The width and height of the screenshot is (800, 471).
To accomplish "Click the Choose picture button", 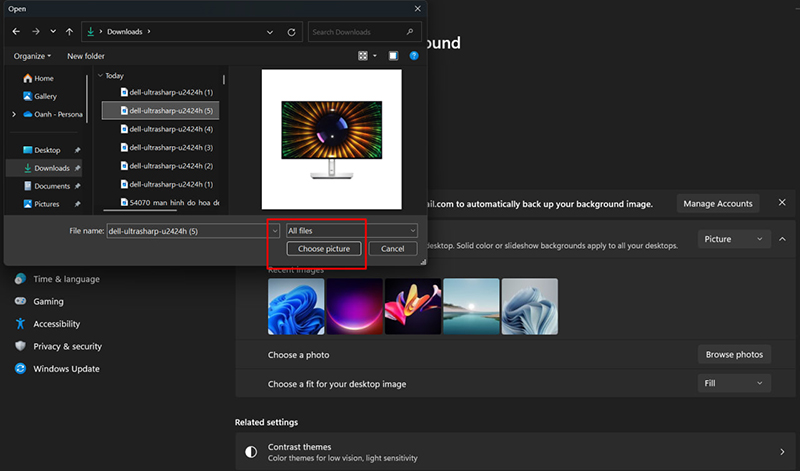I will 324,248.
